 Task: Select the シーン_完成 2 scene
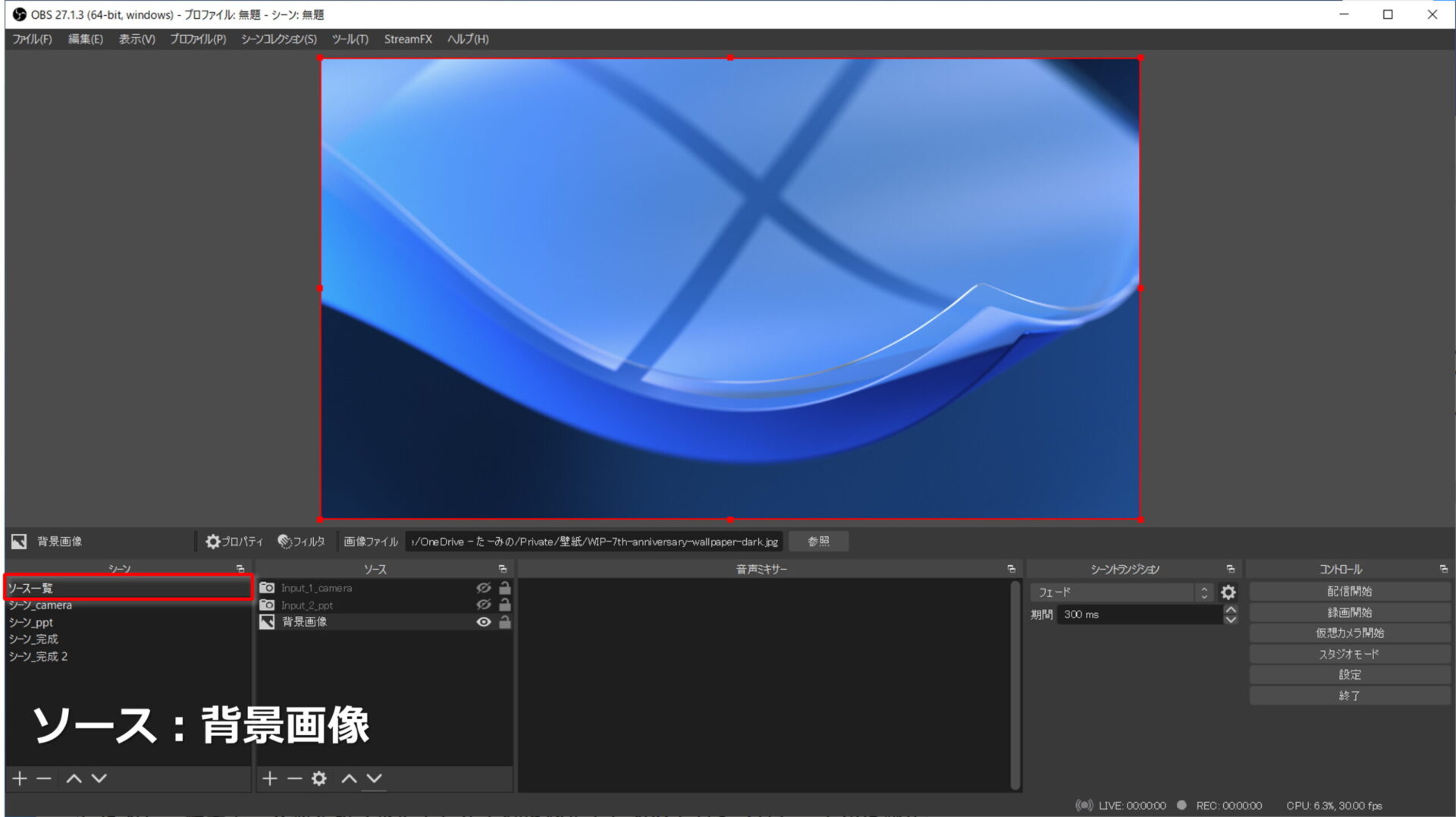[x=128, y=657]
